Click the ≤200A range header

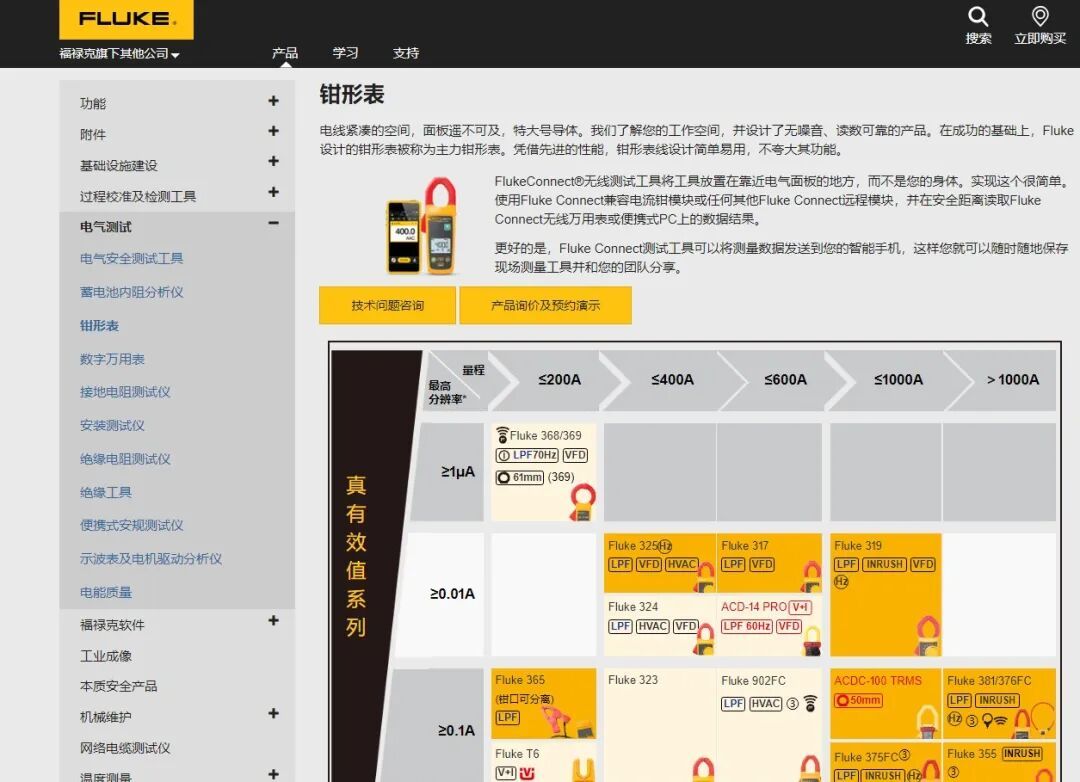pos(559,380)
